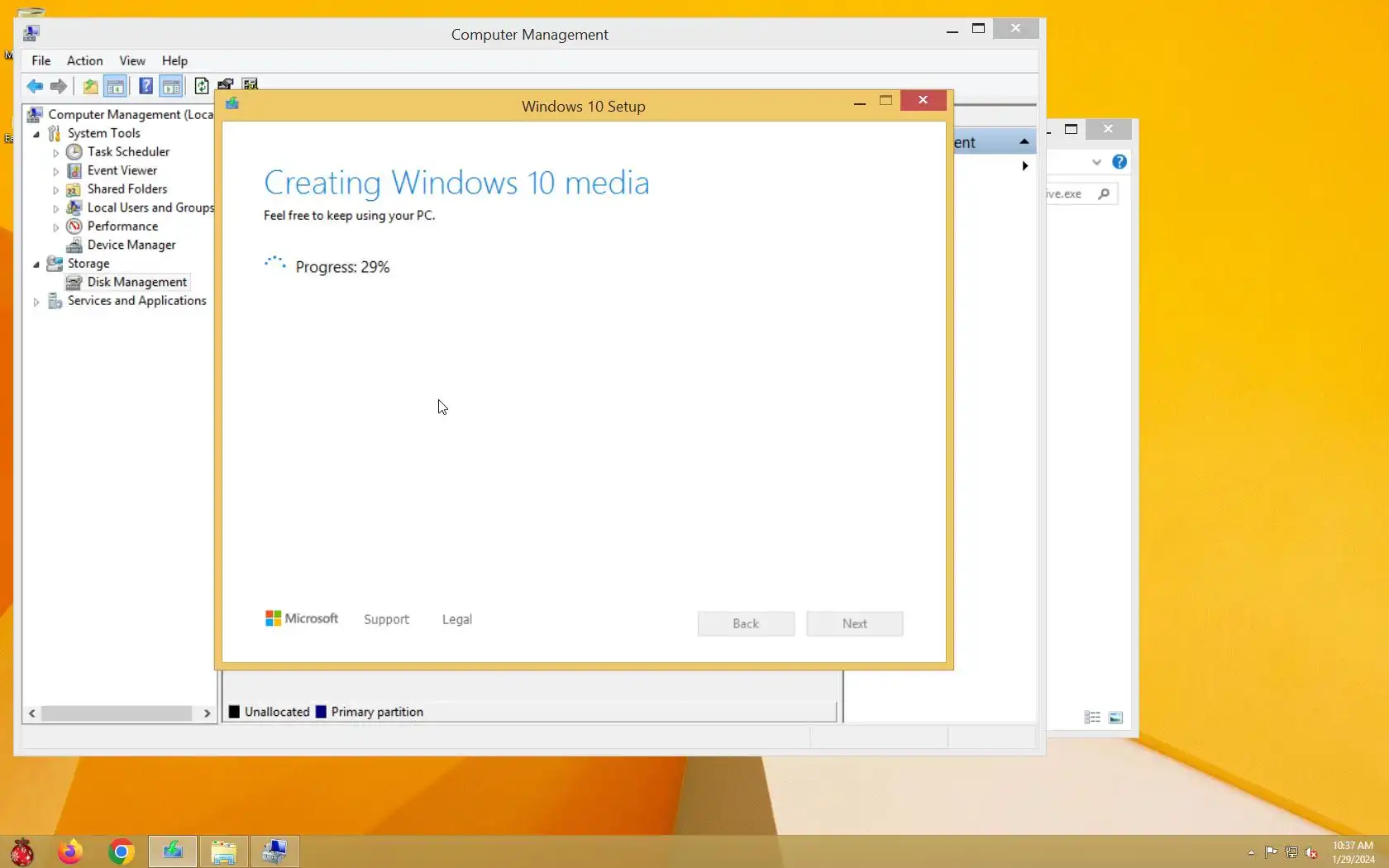The image size is (1389, 868).
Task: Expand Local Users and Groups node
Action: click(56, 208)
